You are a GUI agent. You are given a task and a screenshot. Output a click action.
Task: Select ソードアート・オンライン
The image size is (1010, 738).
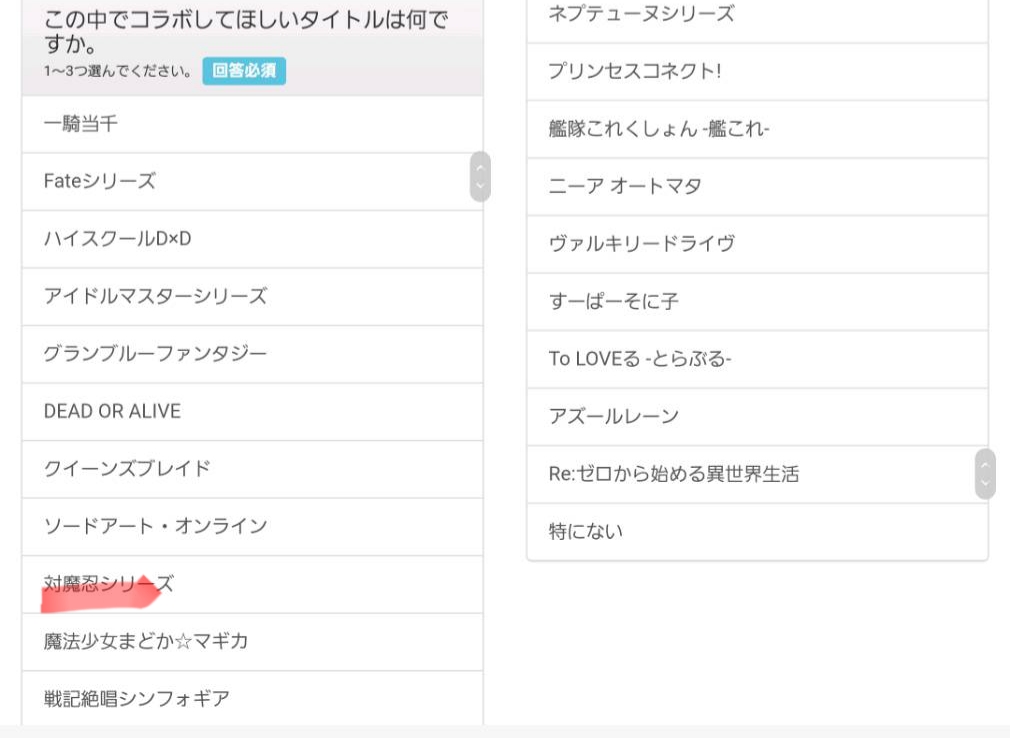click(252, 526)
